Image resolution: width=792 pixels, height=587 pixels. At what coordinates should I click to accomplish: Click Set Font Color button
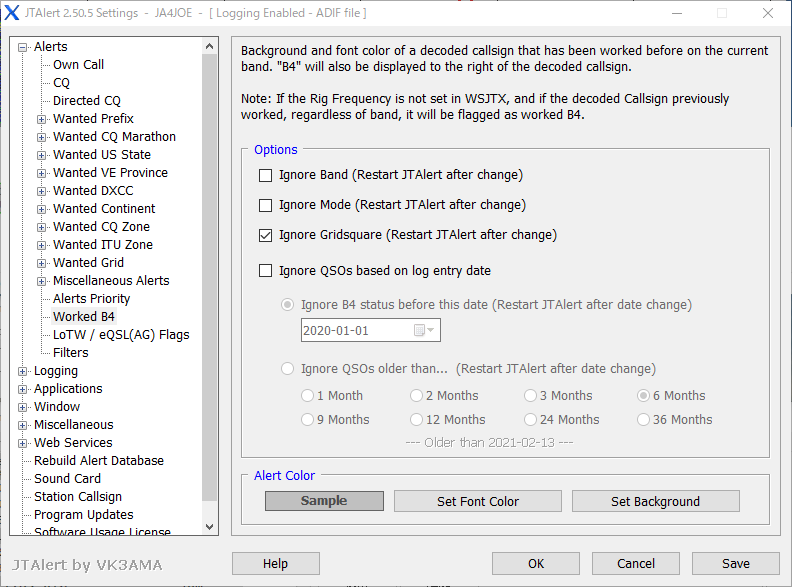click(478, 501)
